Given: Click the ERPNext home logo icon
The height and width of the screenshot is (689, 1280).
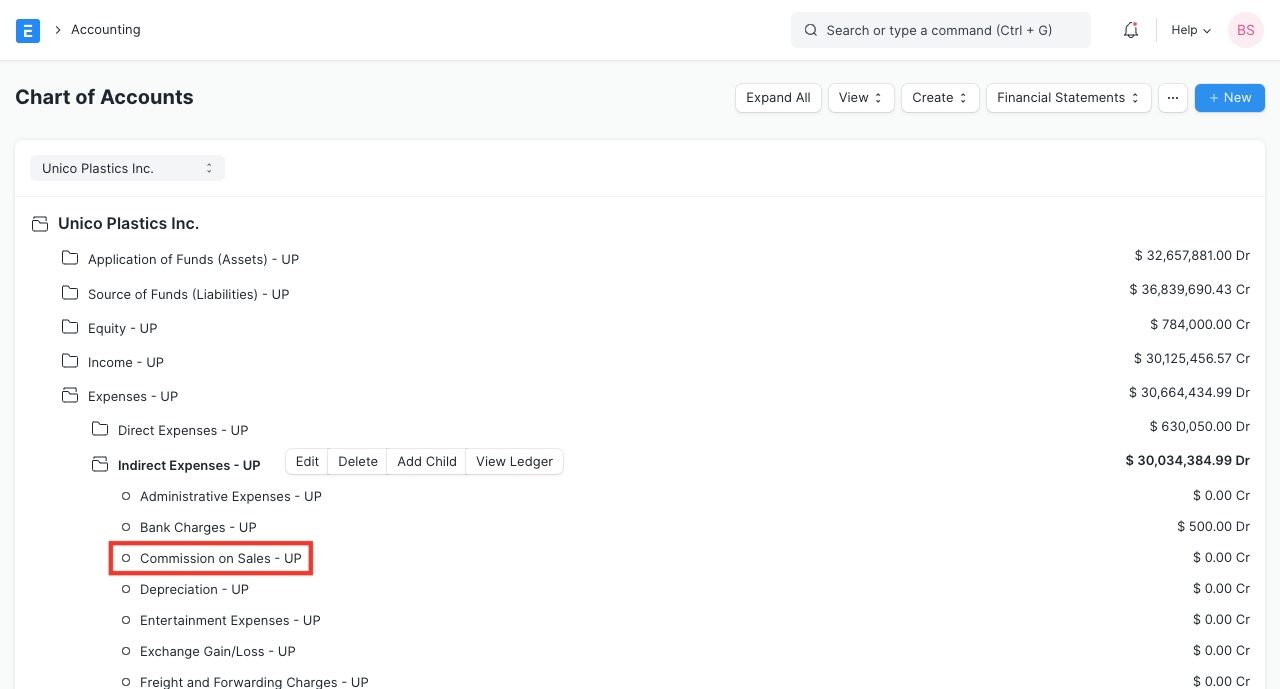Looking at the screenshot, I should 28,30.
